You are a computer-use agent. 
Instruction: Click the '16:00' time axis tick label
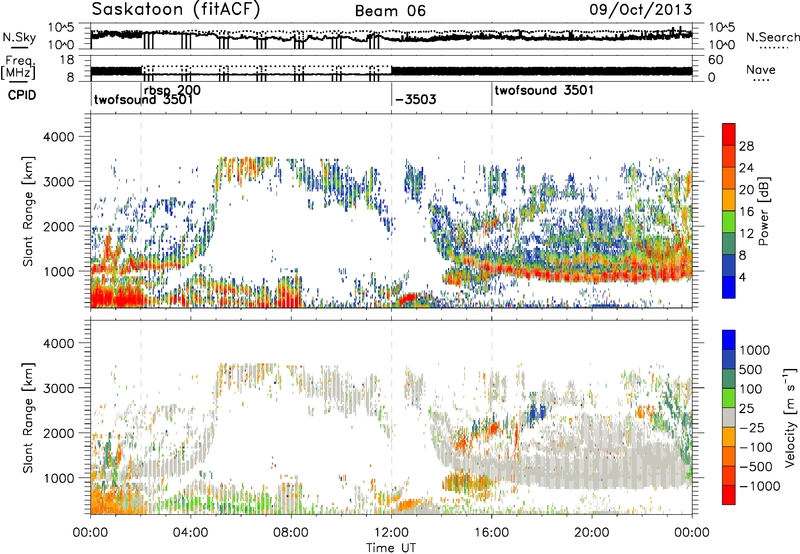click(491, 533)
